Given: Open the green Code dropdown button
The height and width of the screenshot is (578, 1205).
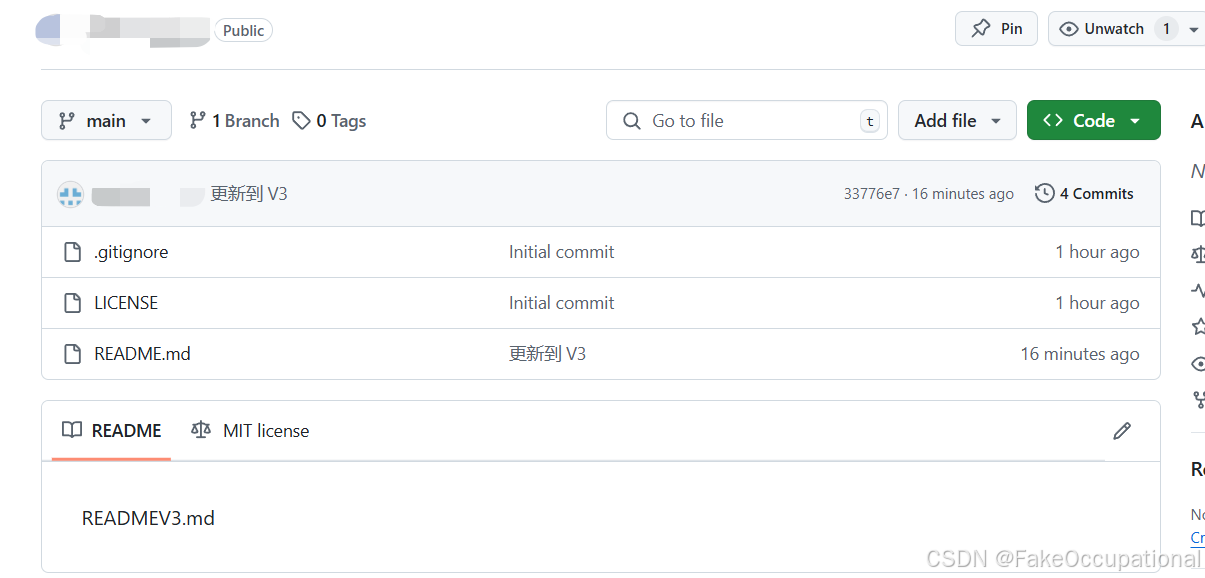Looking at the screenshot, I should (1093, 120).
